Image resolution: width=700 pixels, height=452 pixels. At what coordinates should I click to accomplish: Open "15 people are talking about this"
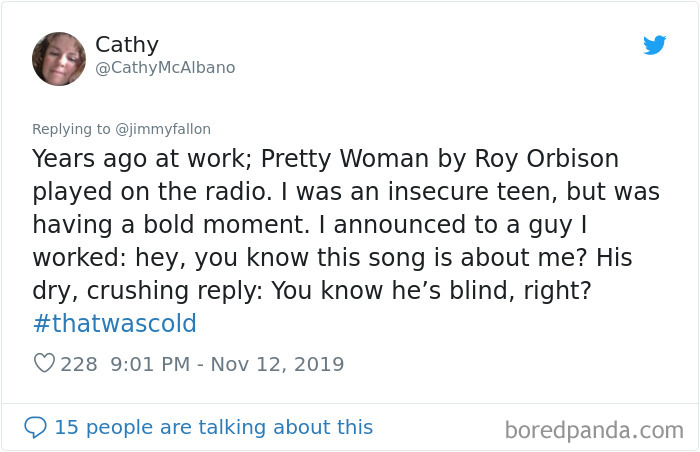[213, 428]
